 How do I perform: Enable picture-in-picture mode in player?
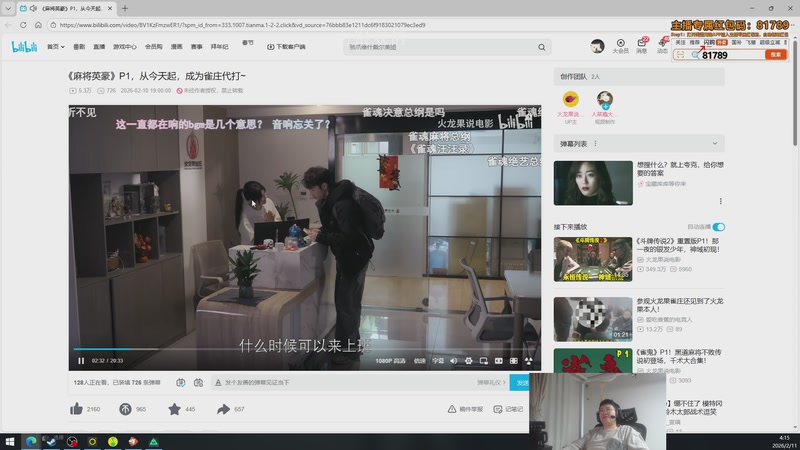coord(483,361)
